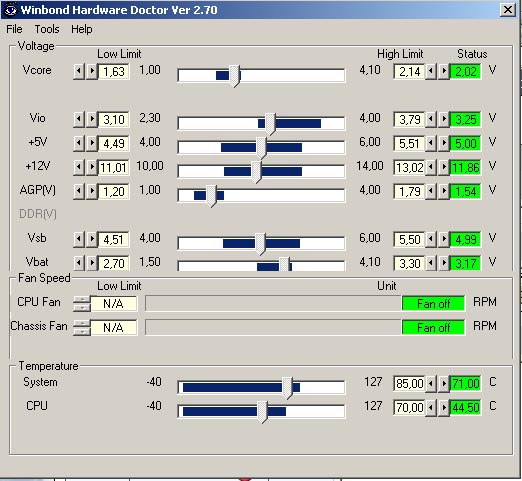This screenshot has width=522, height=481.
Task: Decrease the AGP(V) high limit with the left arrow
Action: (x=431, y=191)
